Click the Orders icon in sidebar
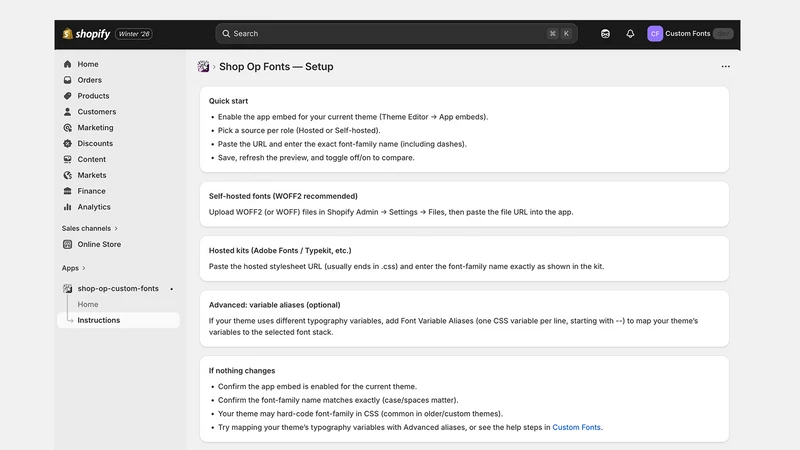Viewport: 800px width, 450px height. click(67, 80)
